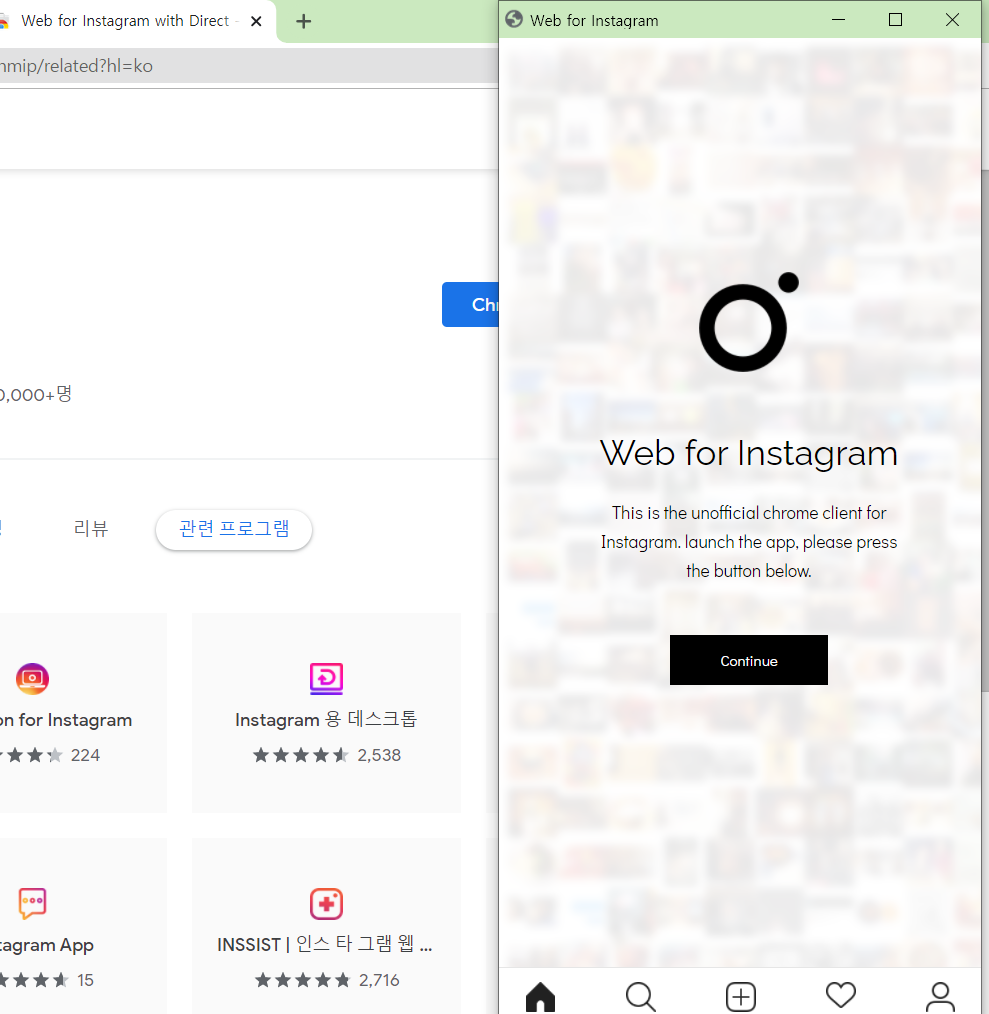This screenshot has width=989, height=1014.
Task: Open the chat bubble extension icon
Action: click(32, 903)
